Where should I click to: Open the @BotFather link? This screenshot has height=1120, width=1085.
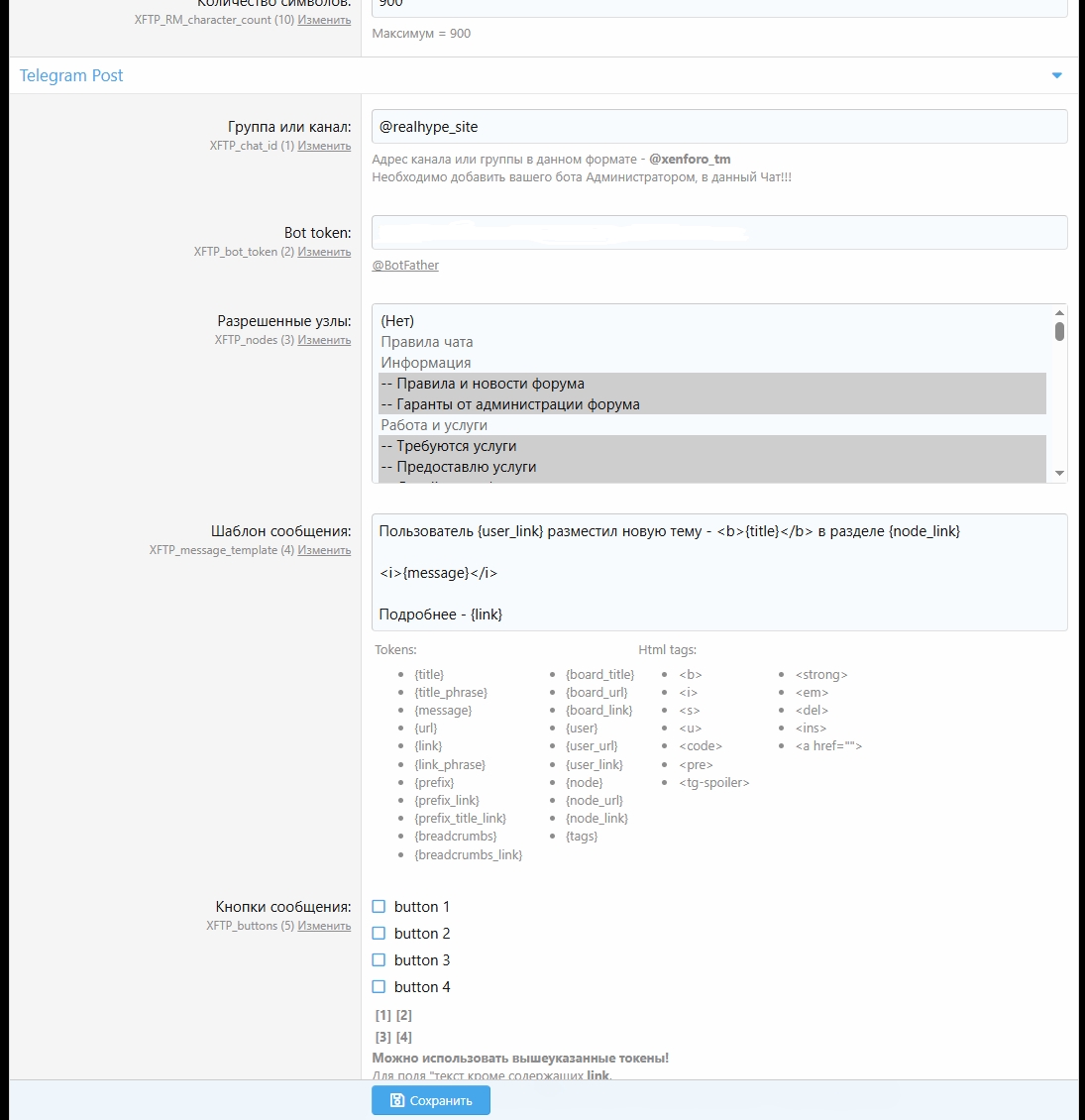(405, 266)
